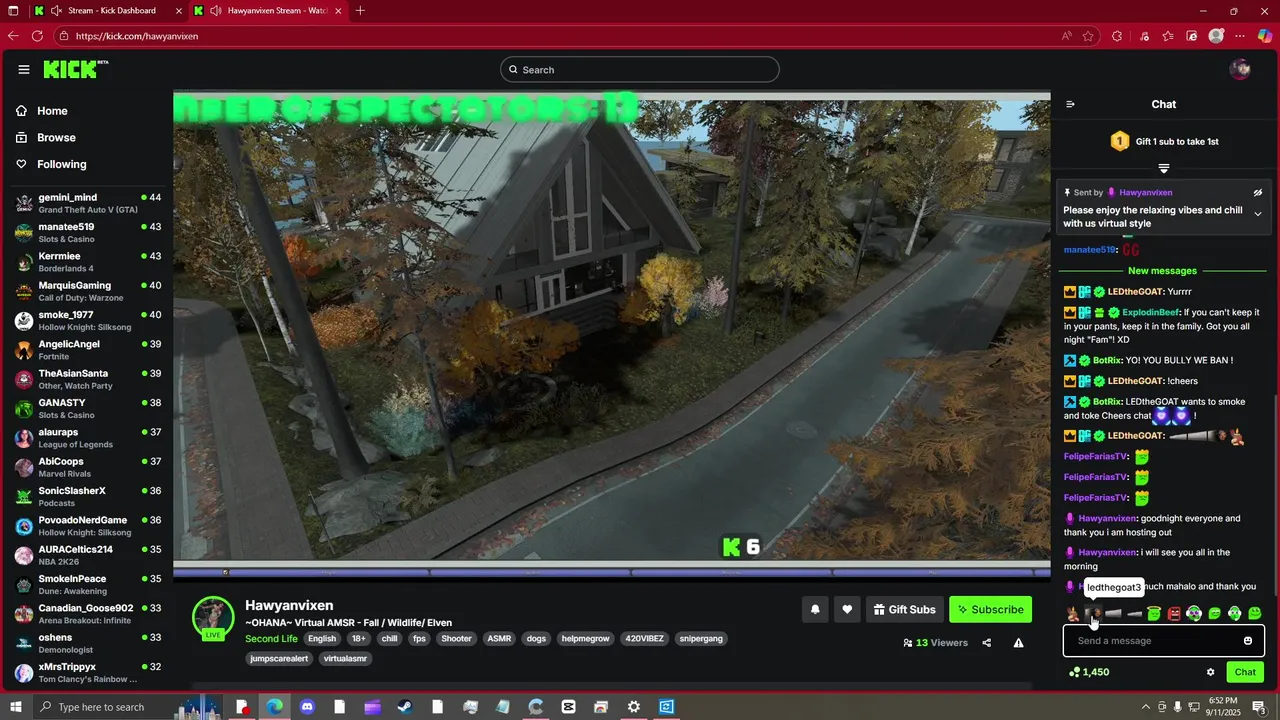Click Hawyanvixen streamer avatar
Screen dimensions: 1280x720
213,617
